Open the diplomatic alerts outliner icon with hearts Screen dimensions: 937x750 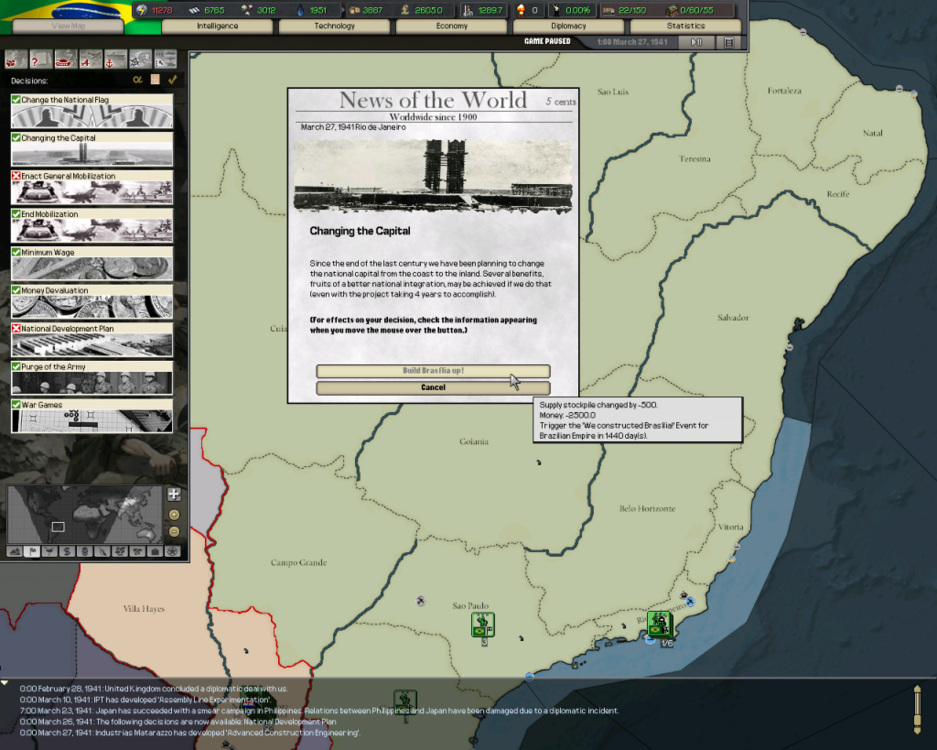16,60
